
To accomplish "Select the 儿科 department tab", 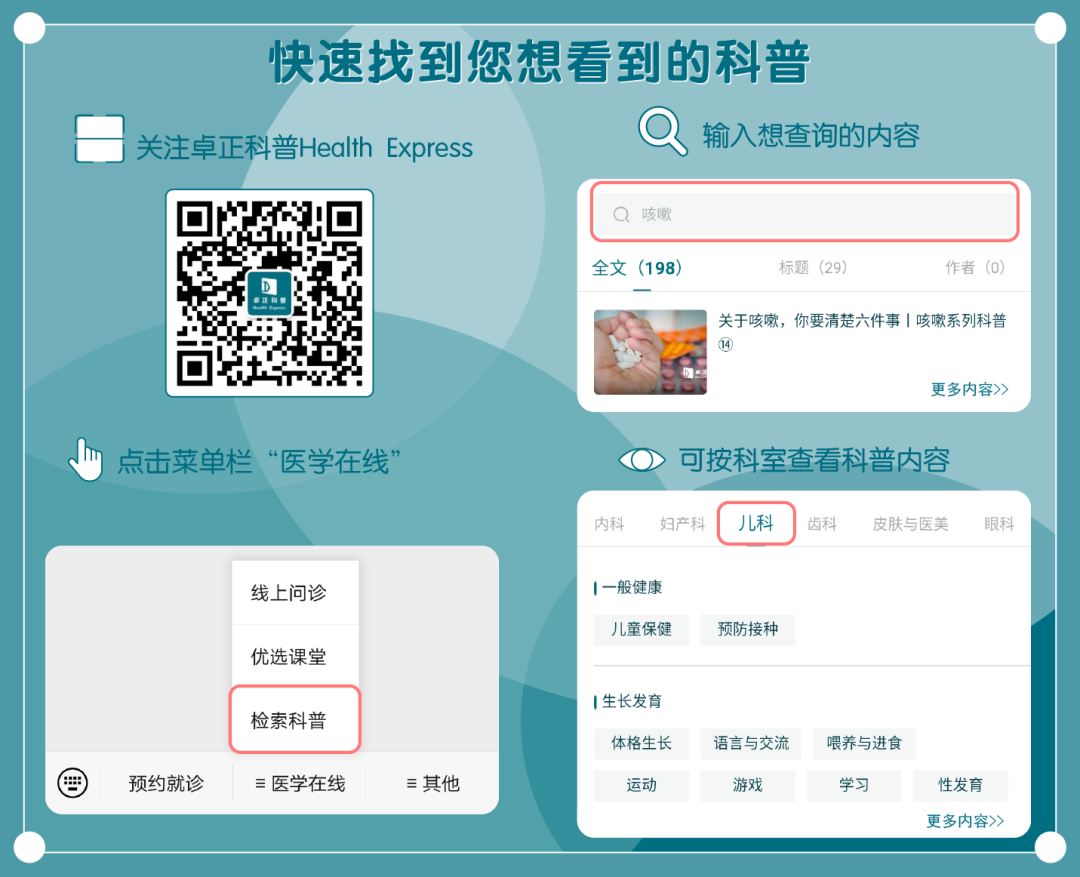I will [x=756, y=524].
